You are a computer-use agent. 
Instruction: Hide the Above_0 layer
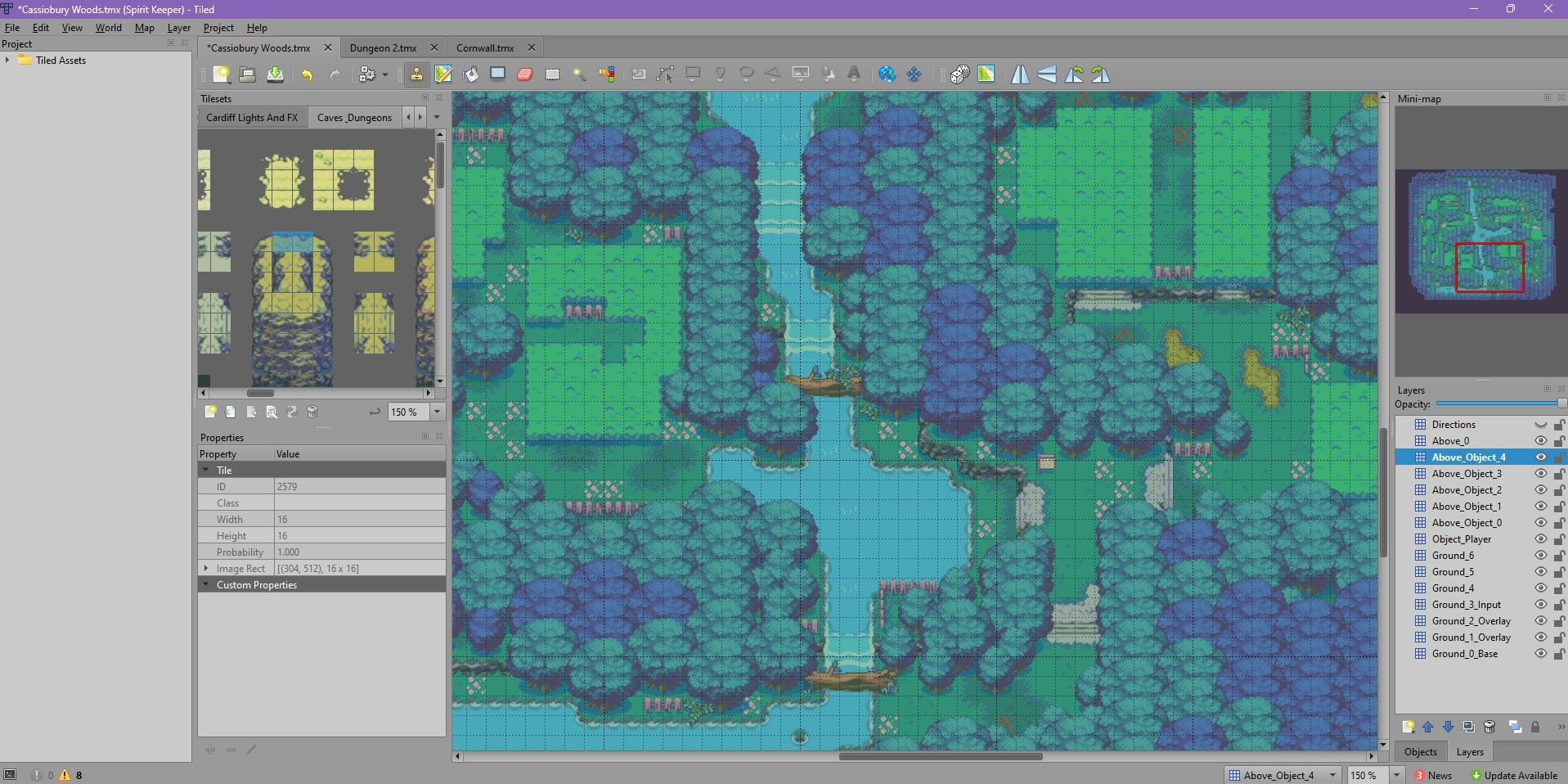[1541, 441]
